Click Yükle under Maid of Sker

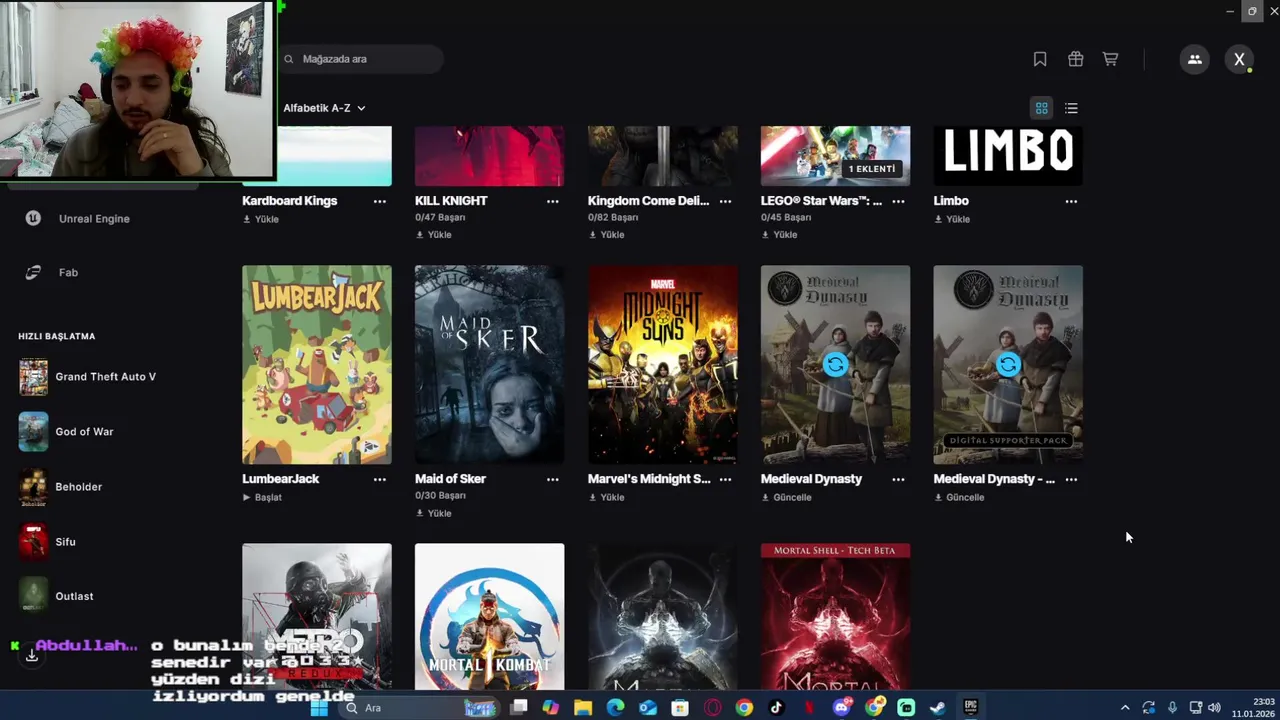(433, 513)
